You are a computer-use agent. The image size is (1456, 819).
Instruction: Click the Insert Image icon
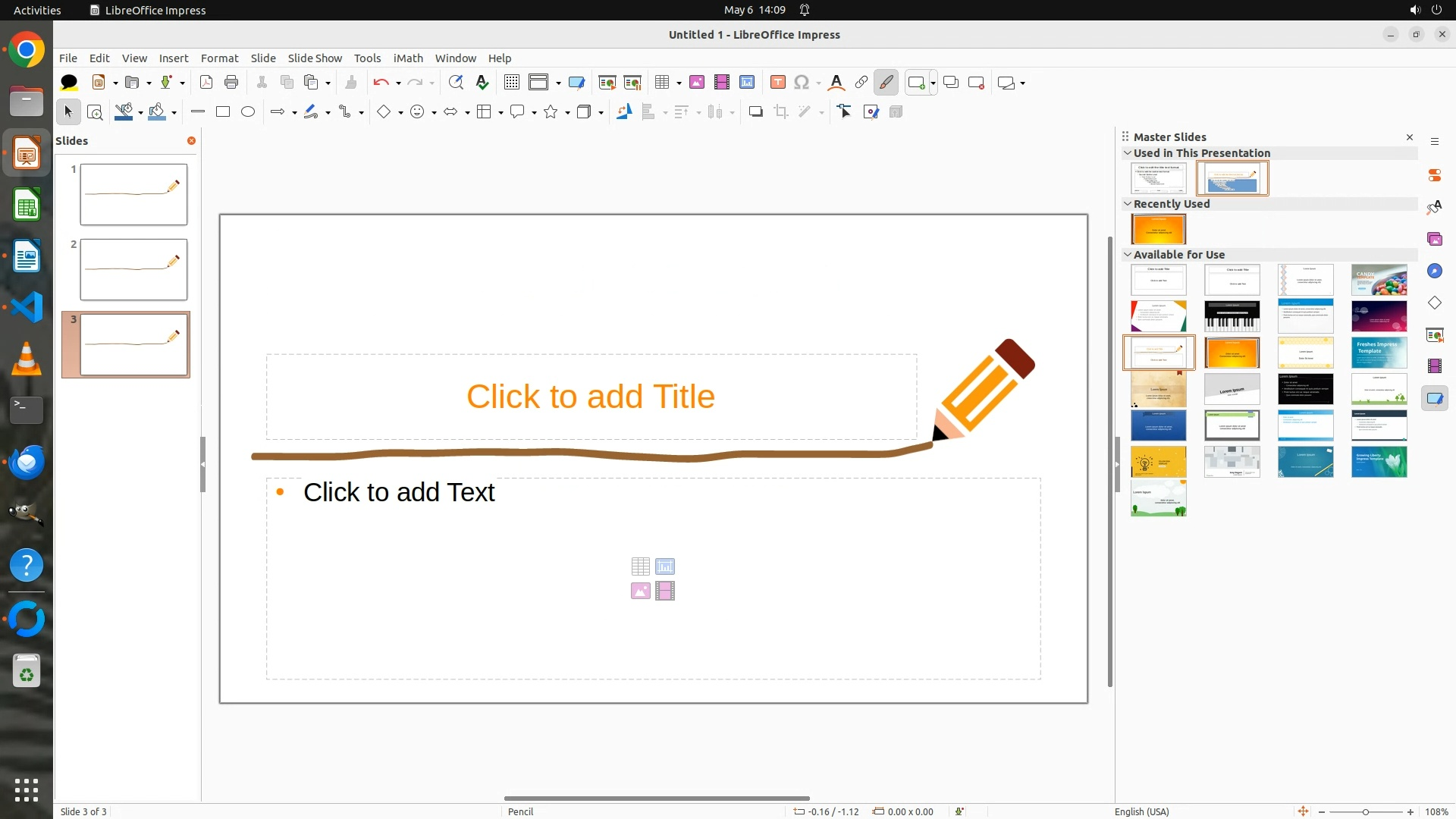click(697, 83)
